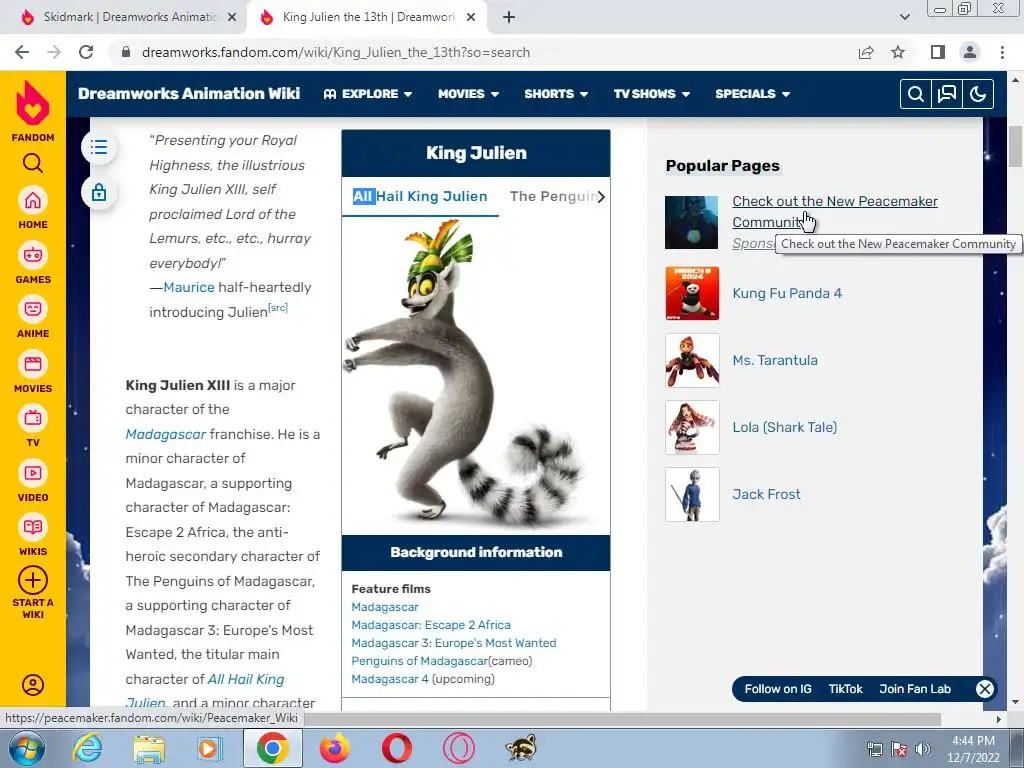Toggle the browser side panel icon
Screen dimensions: 1024x768
[x=937, y=52]
